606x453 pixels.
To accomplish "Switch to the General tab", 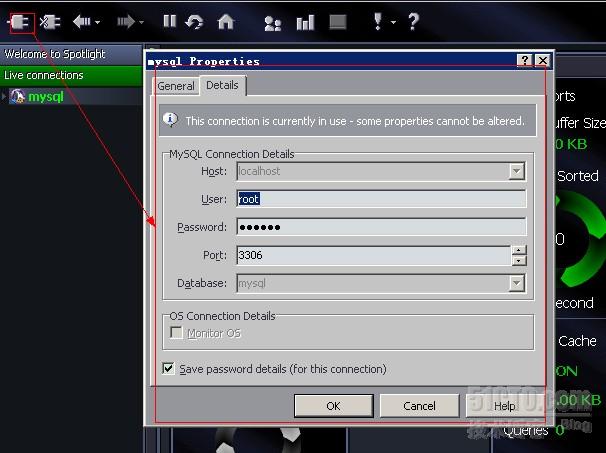I will coord(176,86).
